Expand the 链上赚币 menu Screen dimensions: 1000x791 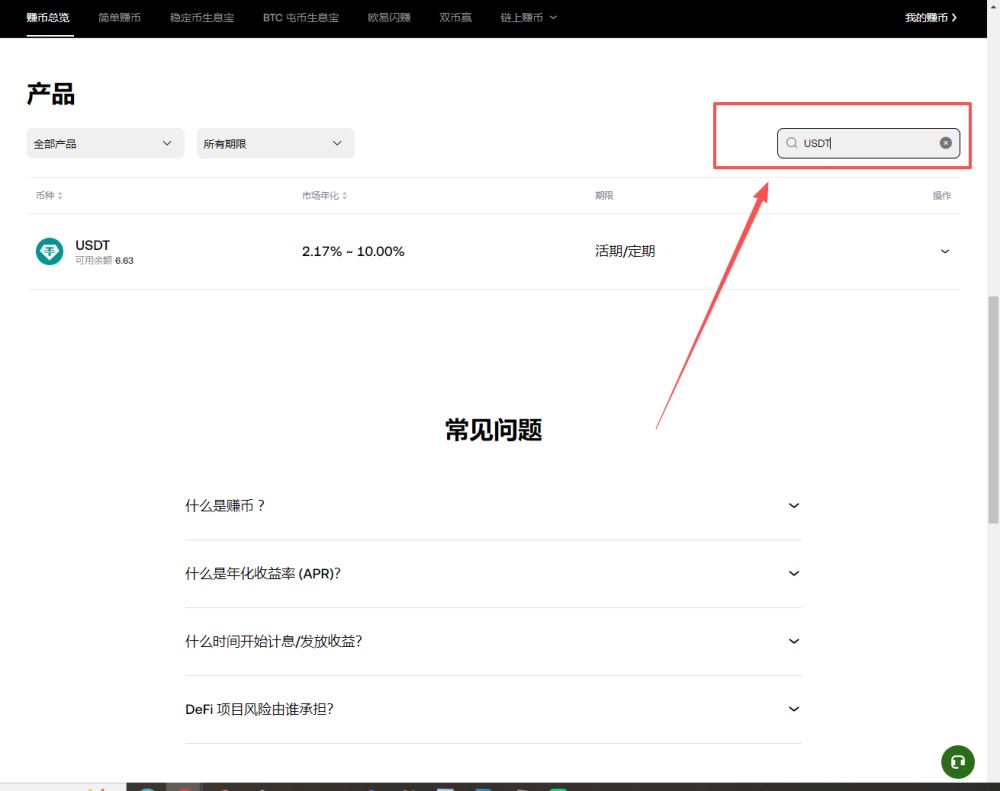click(528, 18)
